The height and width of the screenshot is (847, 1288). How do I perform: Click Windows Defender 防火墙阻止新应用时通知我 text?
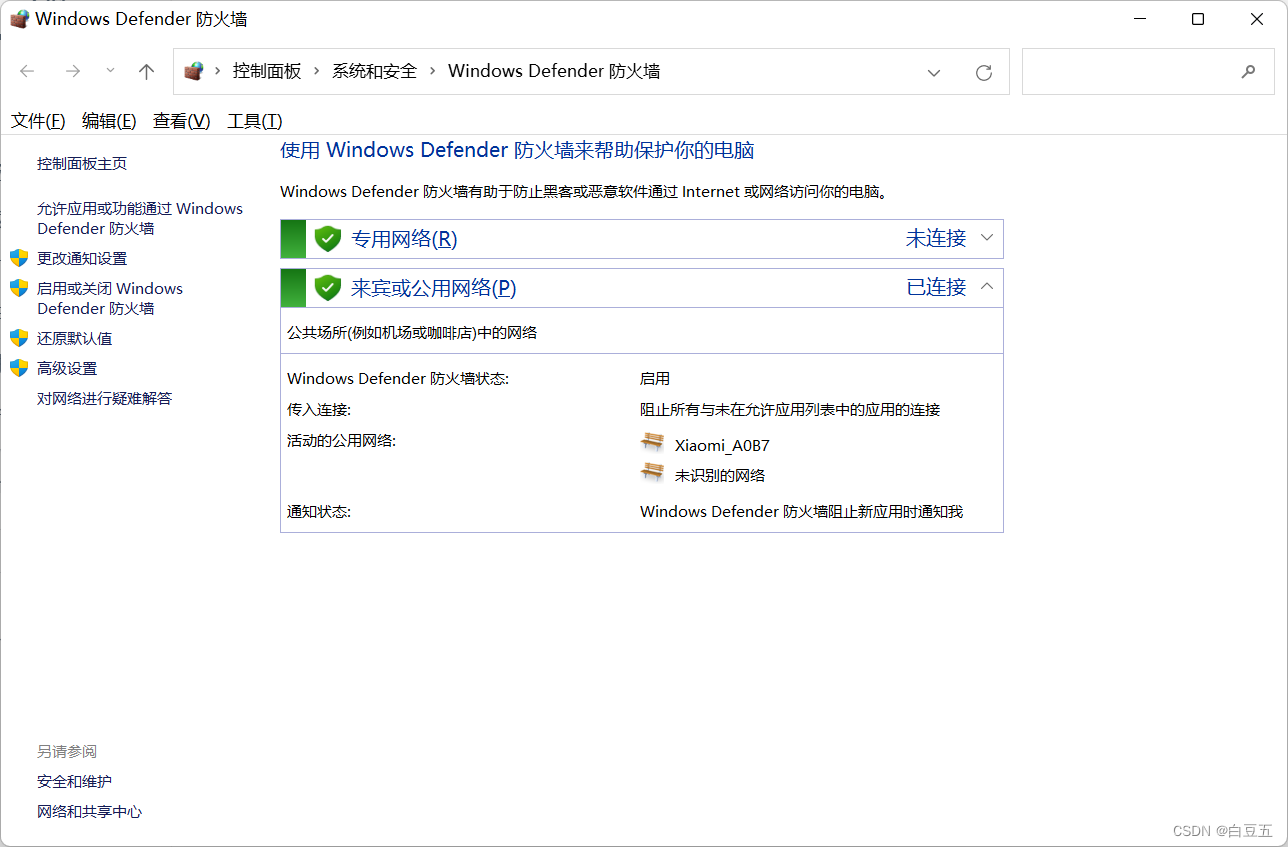[801, 512]
